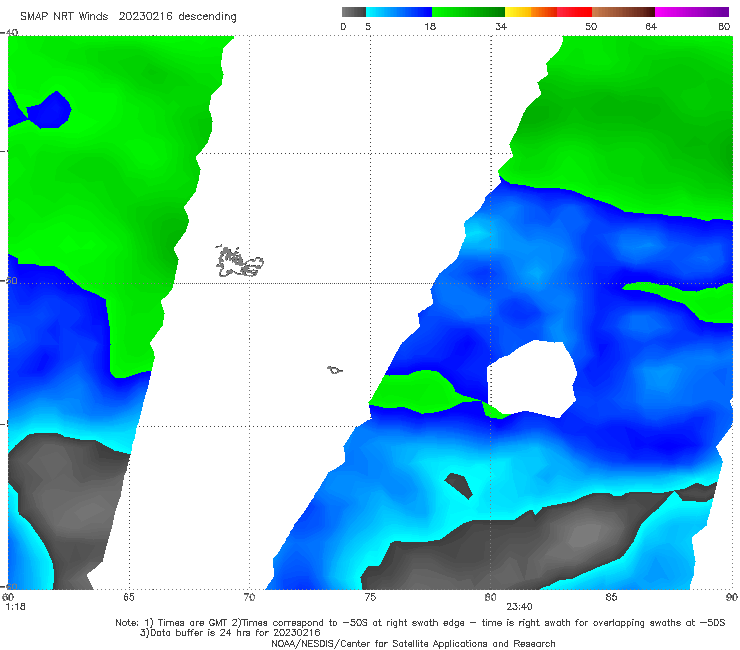
Task: Click the white data gap inside the blue swath
Action: coord(532,379)
